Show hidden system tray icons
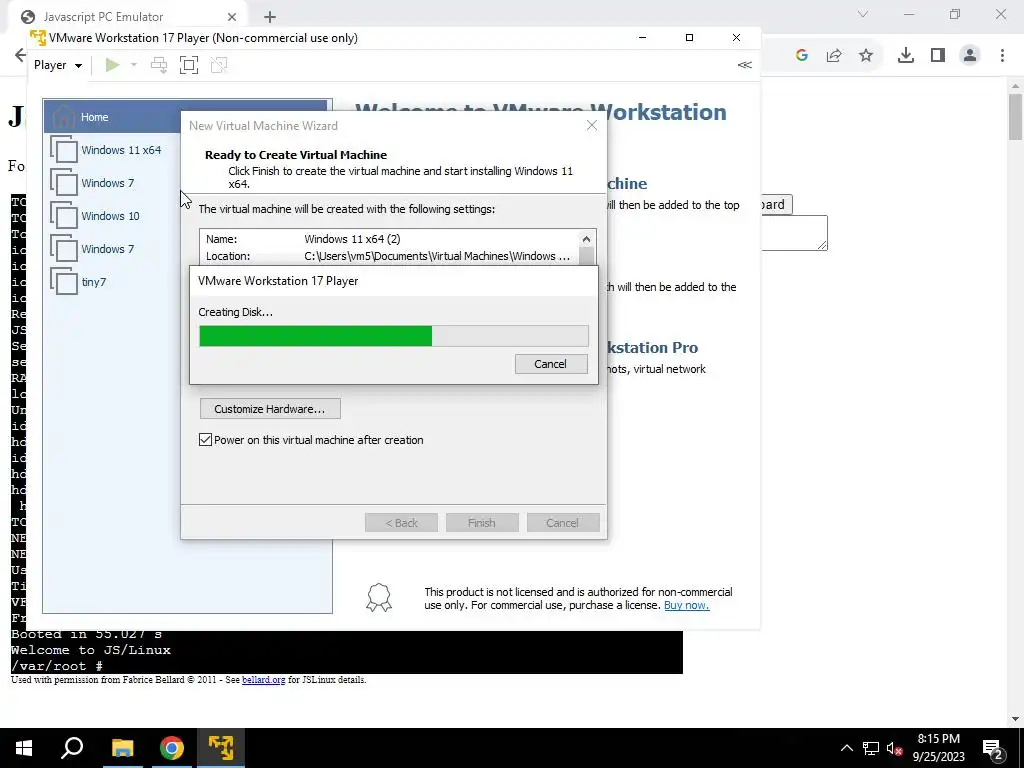 point(846,748)
